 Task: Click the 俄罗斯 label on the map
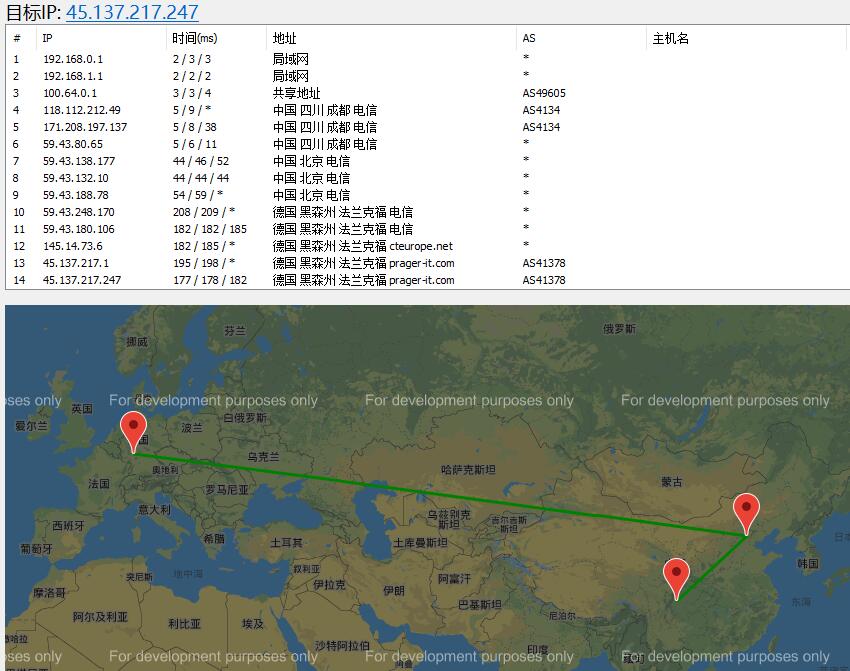[x=620, y=328]
